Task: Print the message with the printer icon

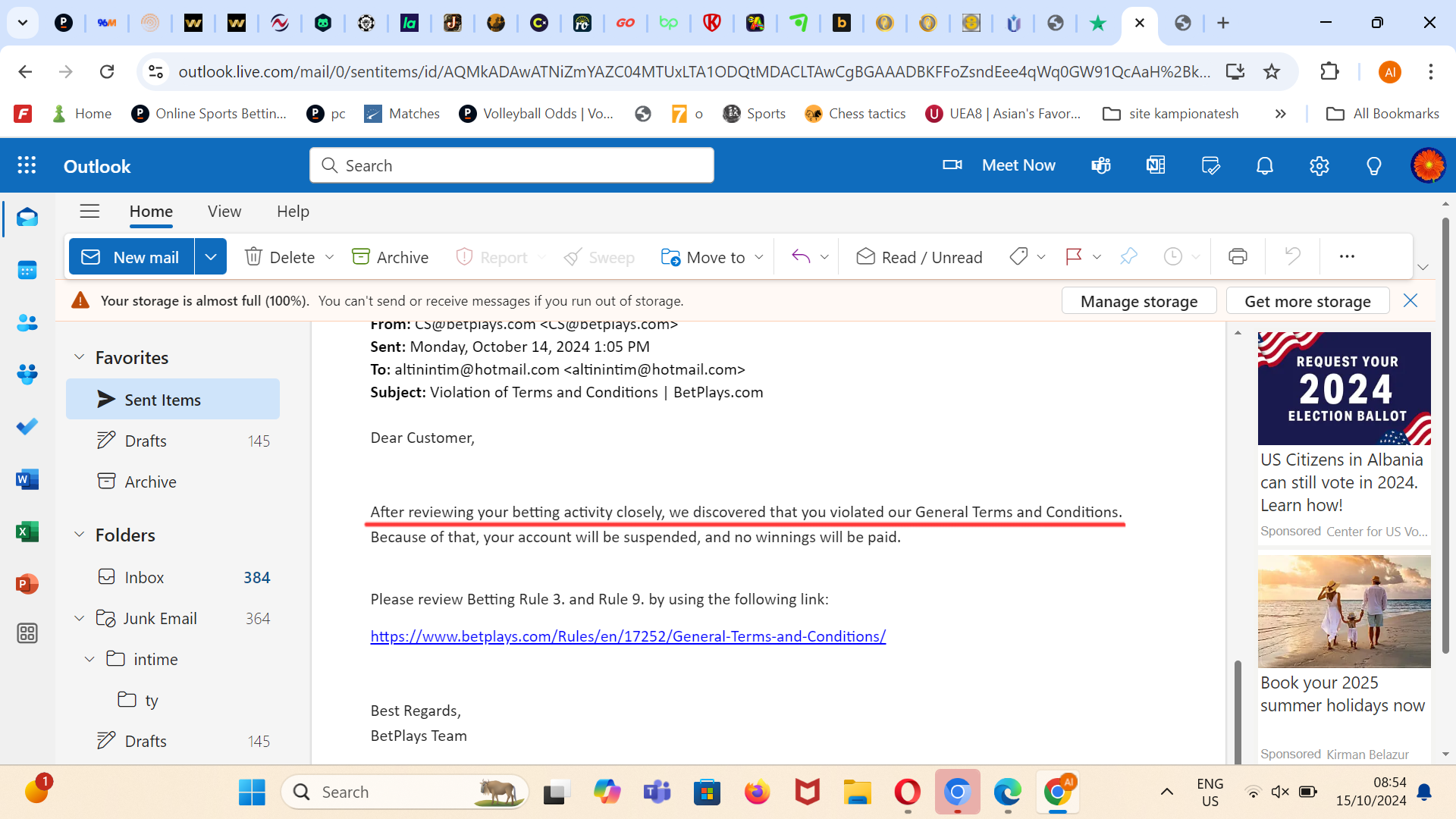Action: tap(1238, 257)
